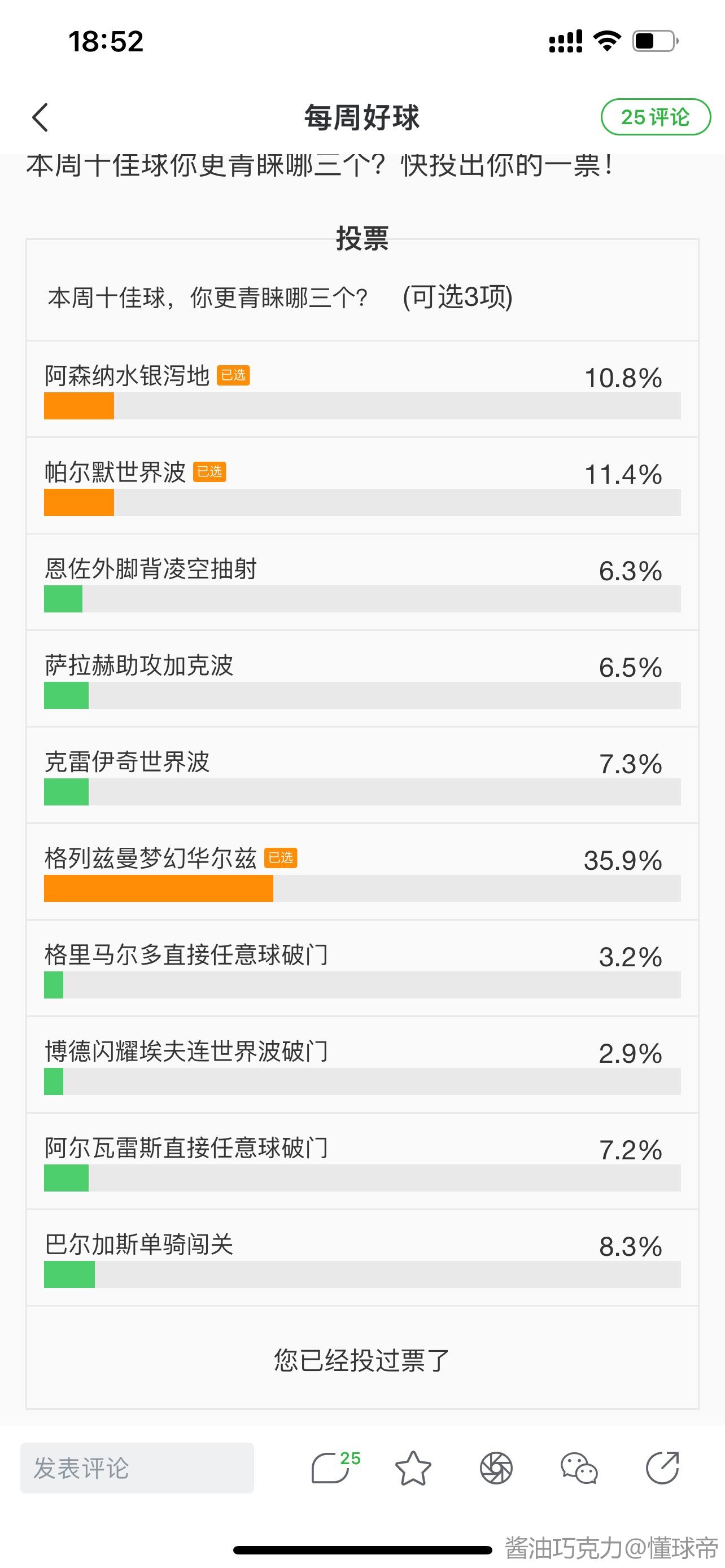Tap the camera shutter share icon
The height and width of the screenshot is (1568, 725).
pos(496,1468)
